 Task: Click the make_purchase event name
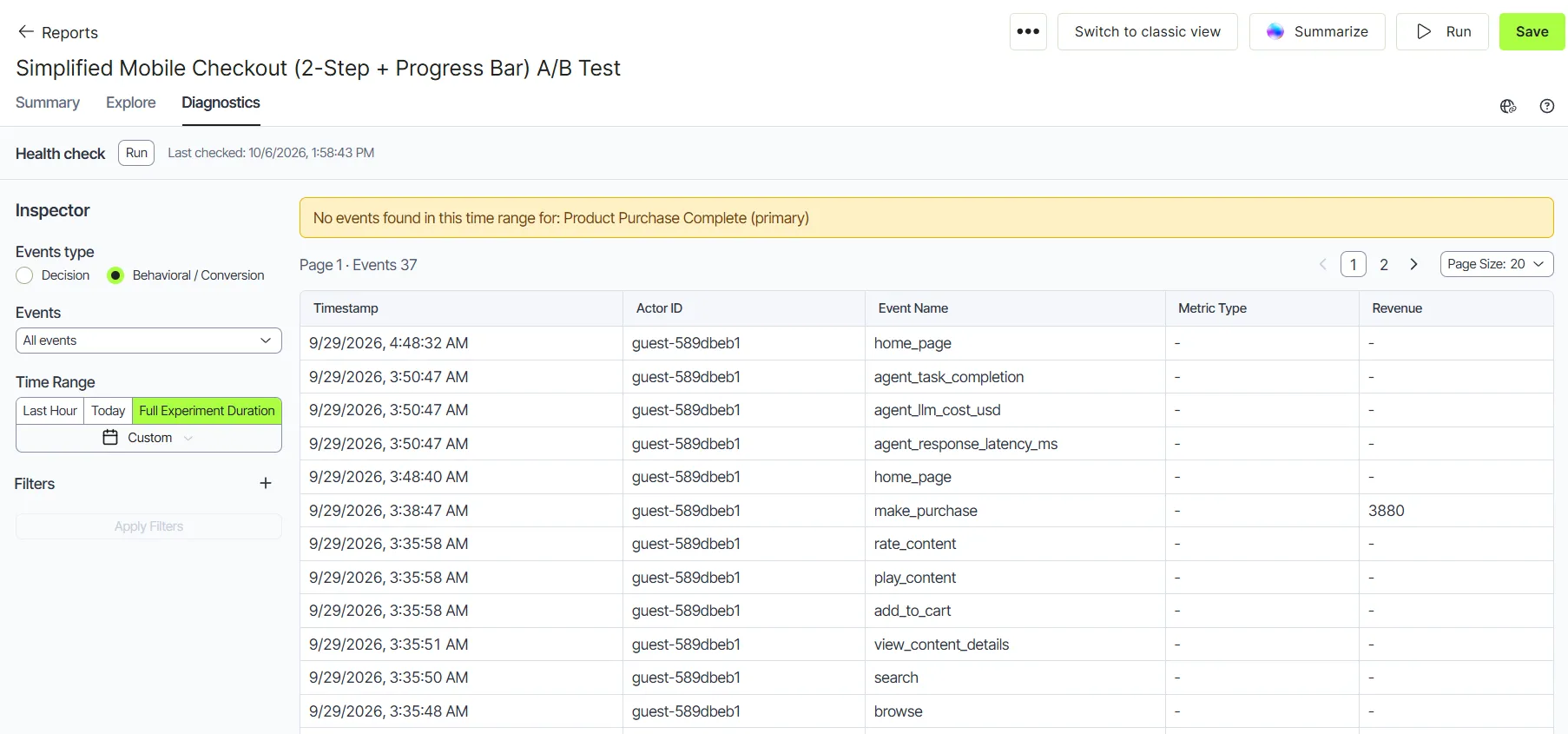[x=926, y=511]
